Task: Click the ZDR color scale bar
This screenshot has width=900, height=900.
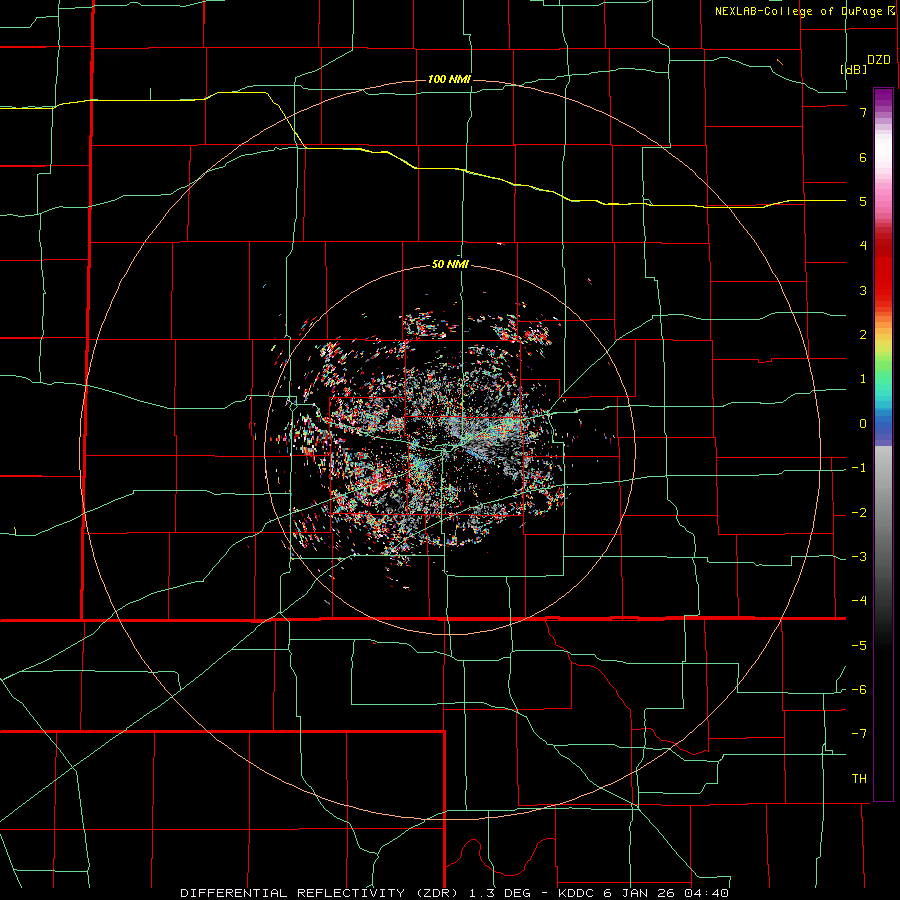Action: point(883,444)
